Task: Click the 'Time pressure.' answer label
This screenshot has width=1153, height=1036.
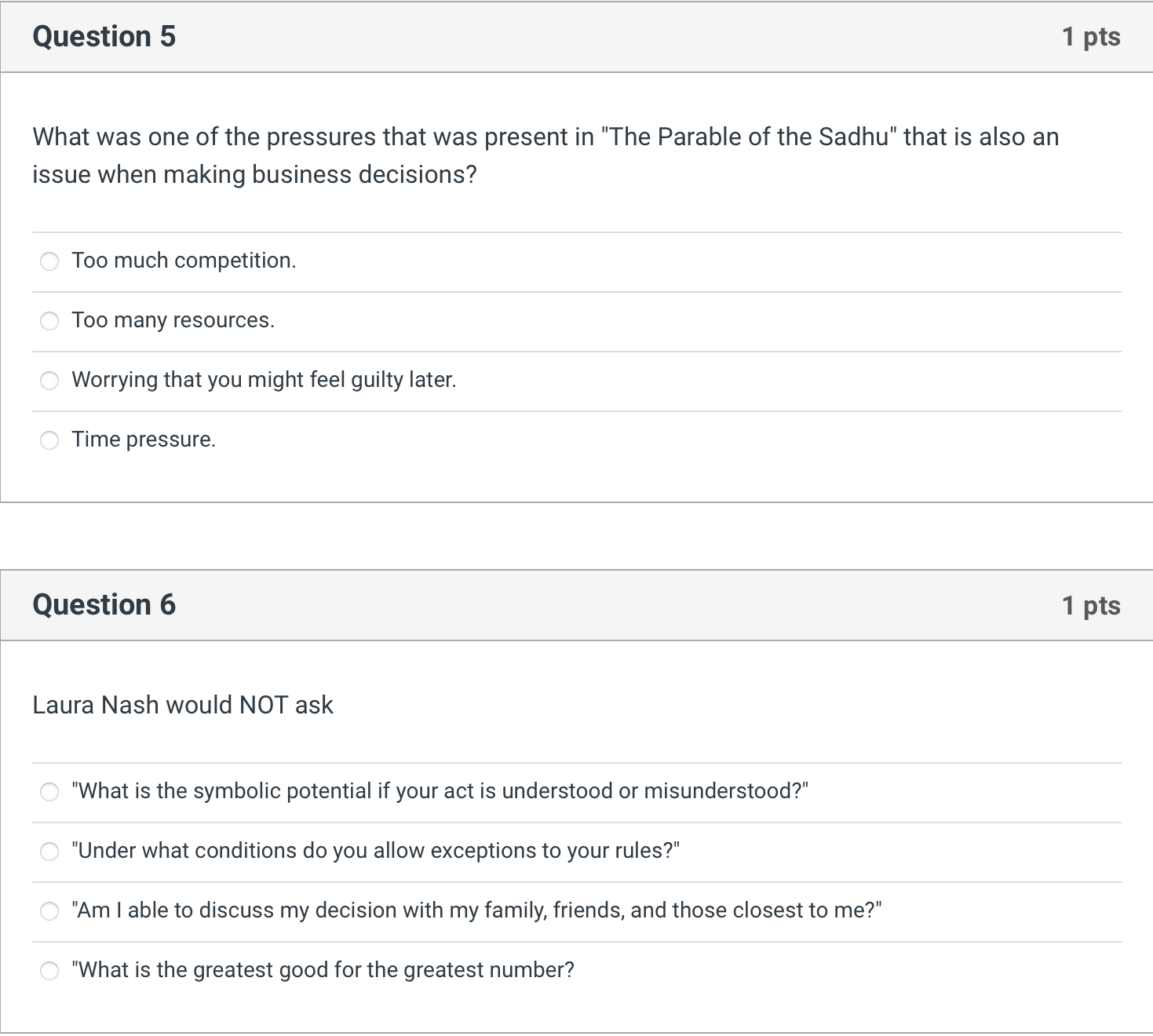Action: point(144,440)
